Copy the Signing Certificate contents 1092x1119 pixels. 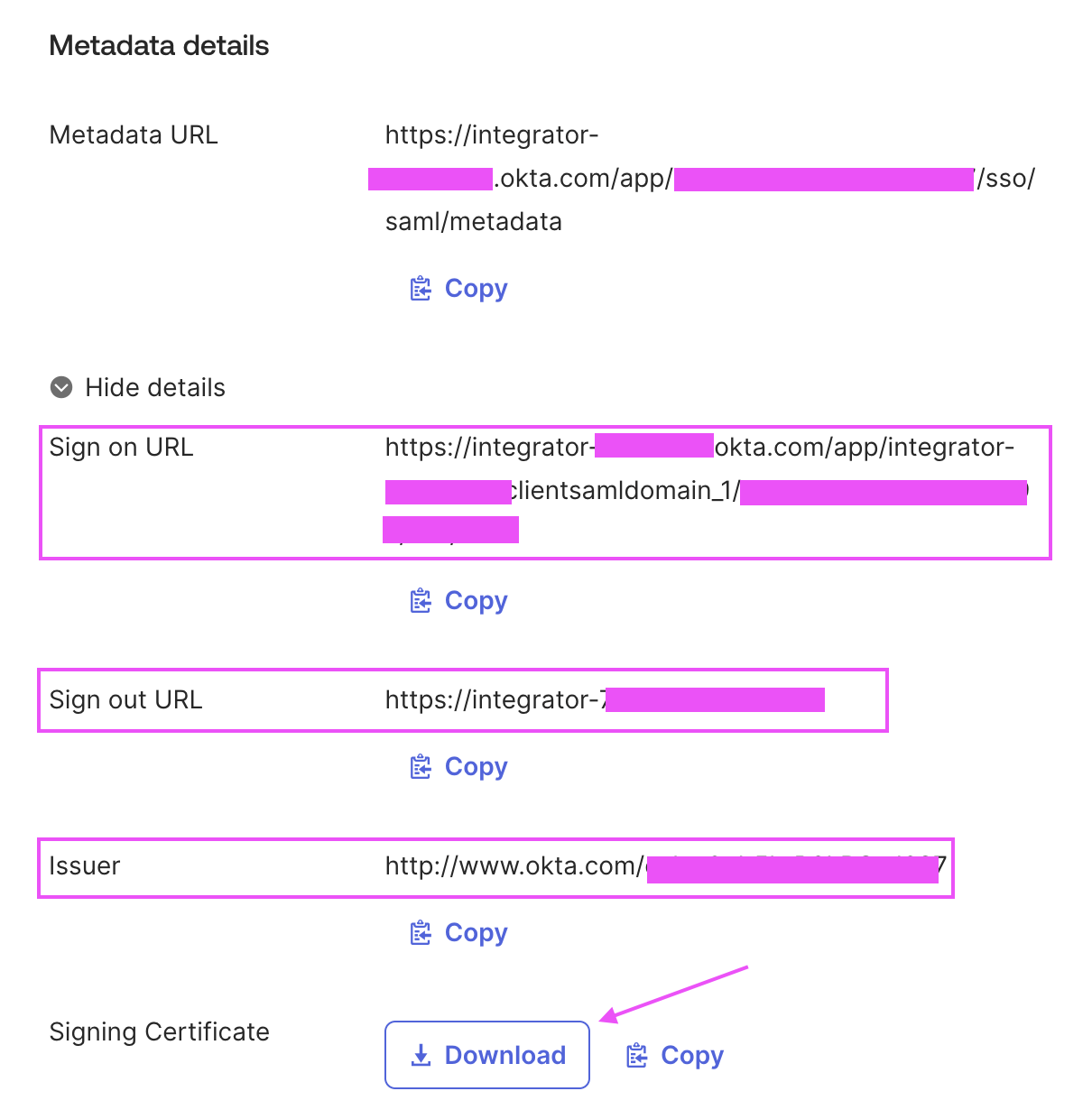[673, 1054]
